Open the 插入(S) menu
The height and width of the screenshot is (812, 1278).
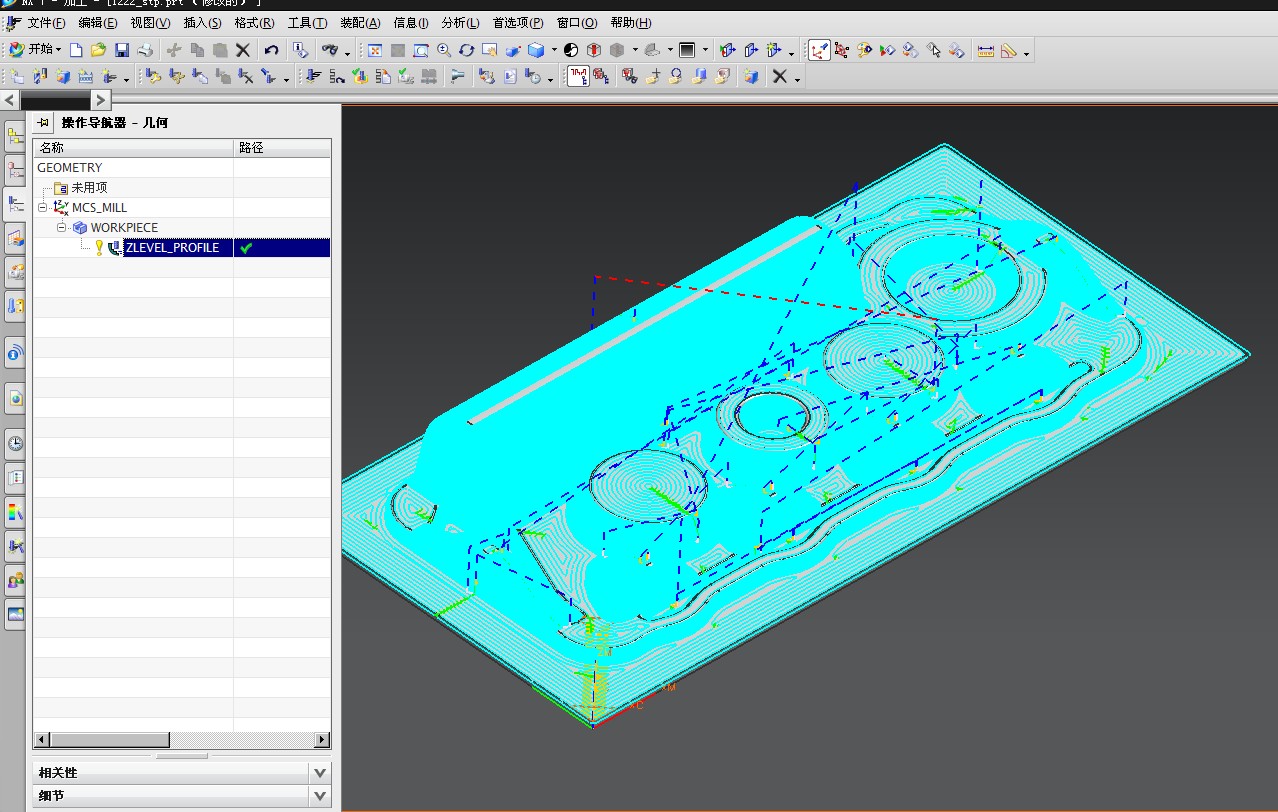click(202, 23)
